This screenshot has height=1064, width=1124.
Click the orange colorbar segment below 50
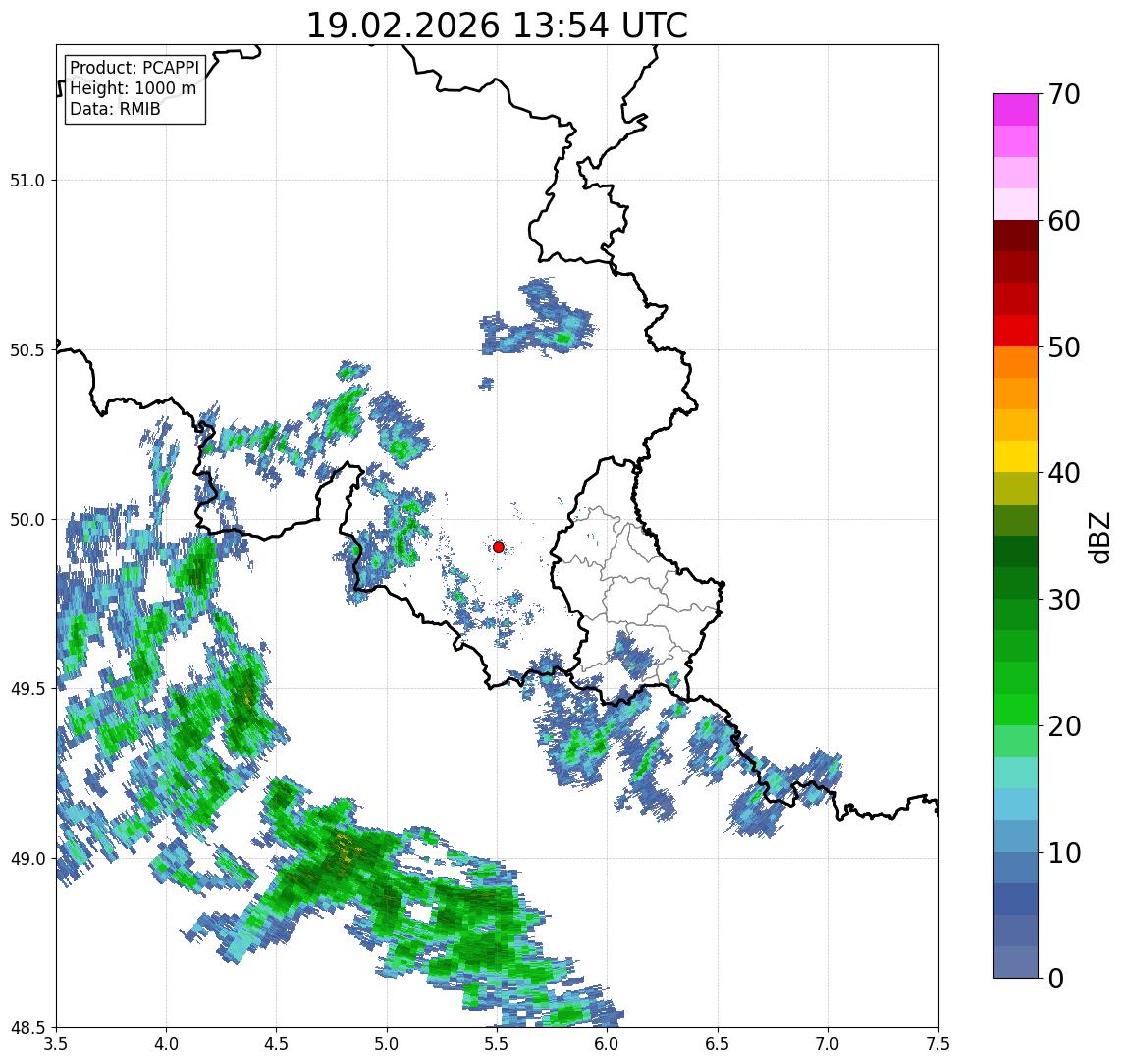pos(1016,362)
